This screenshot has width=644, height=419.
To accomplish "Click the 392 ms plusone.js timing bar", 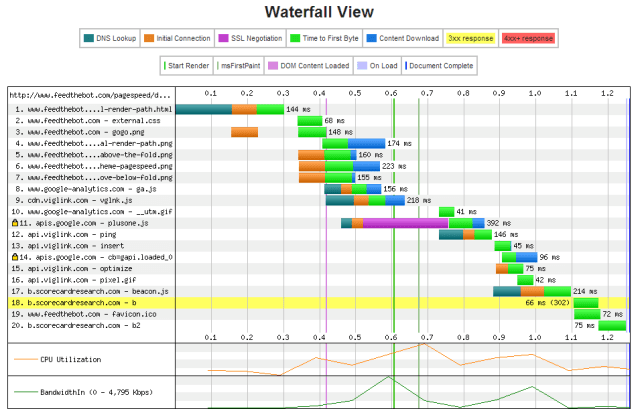I will pos(412,223).
